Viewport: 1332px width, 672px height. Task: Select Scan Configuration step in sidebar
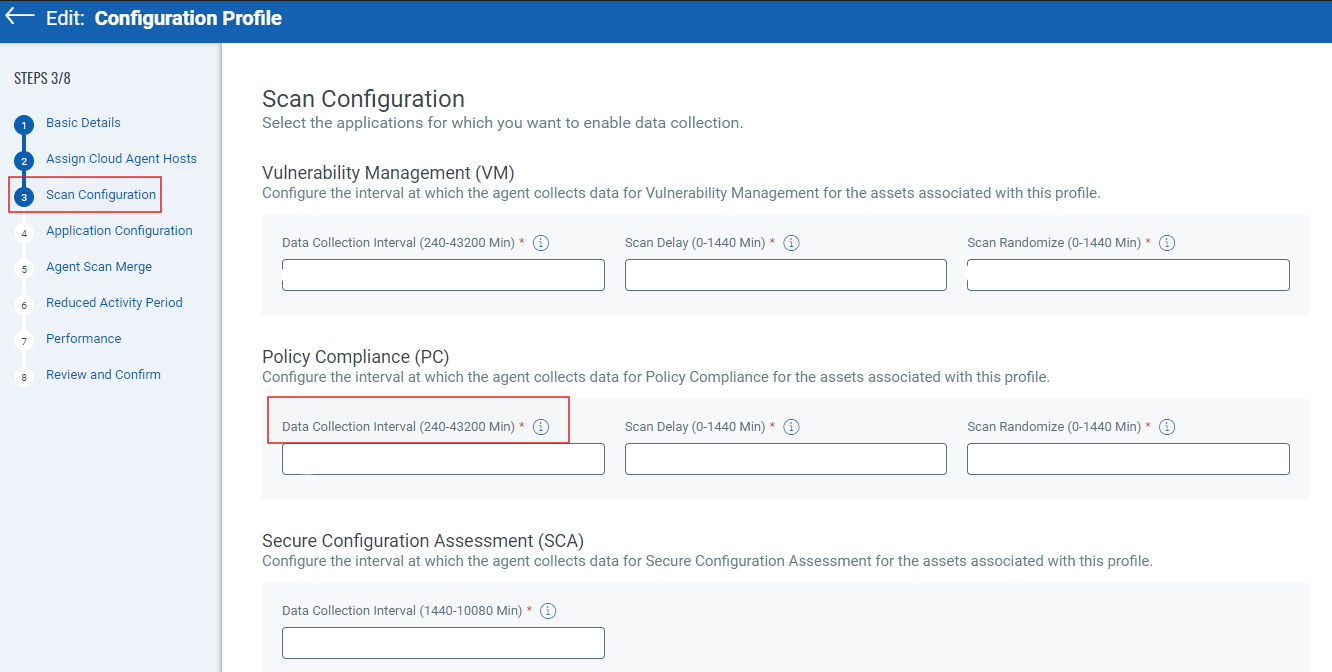click(x=101, y=195)
